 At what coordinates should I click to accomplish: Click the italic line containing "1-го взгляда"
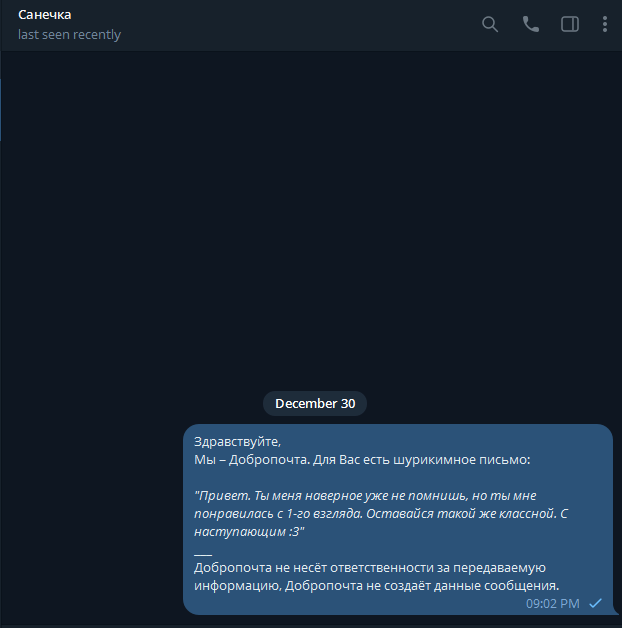[x=380, y=513]
